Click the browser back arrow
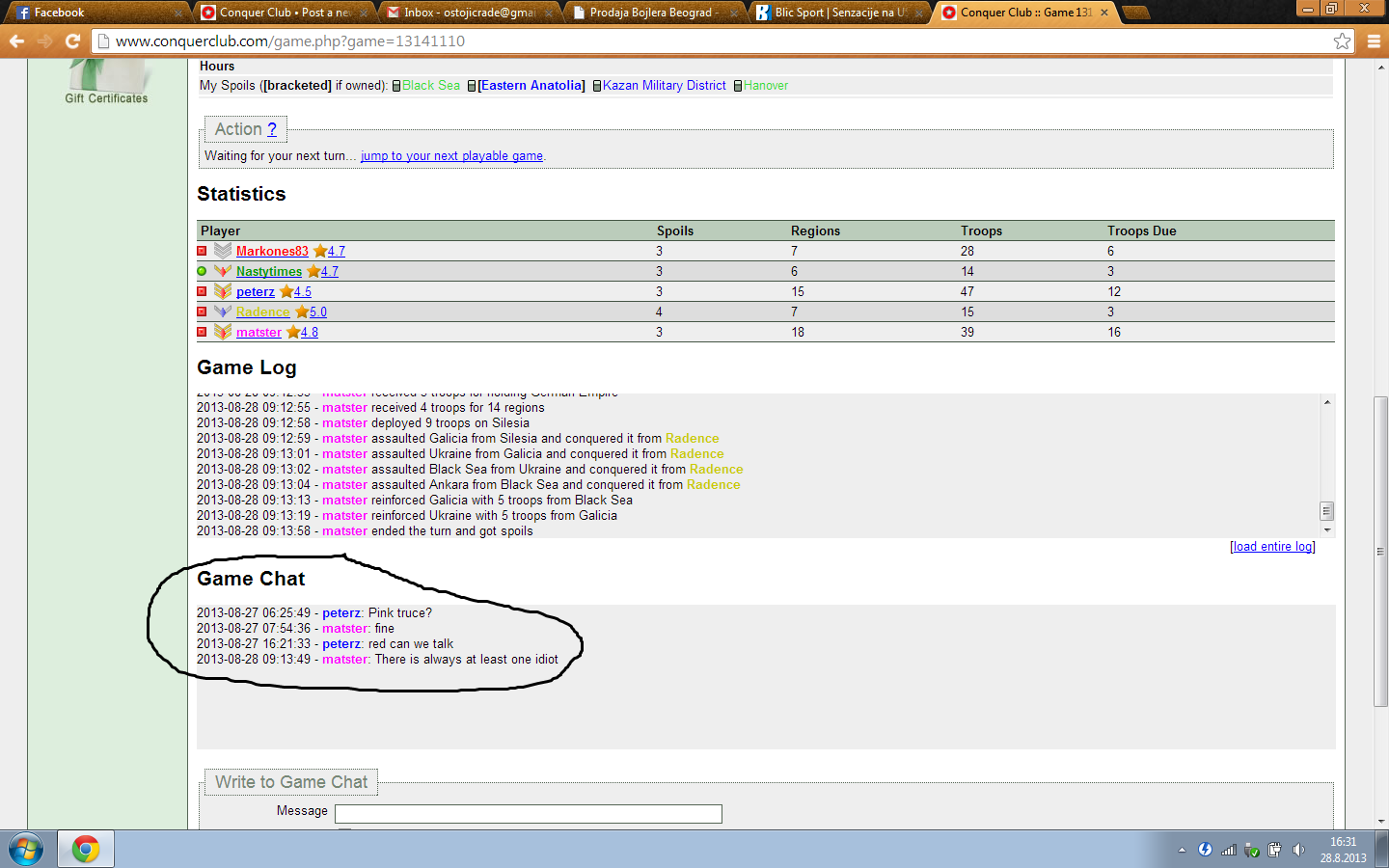The width and height of the screenshot is (1389, 868). point(16,41)
